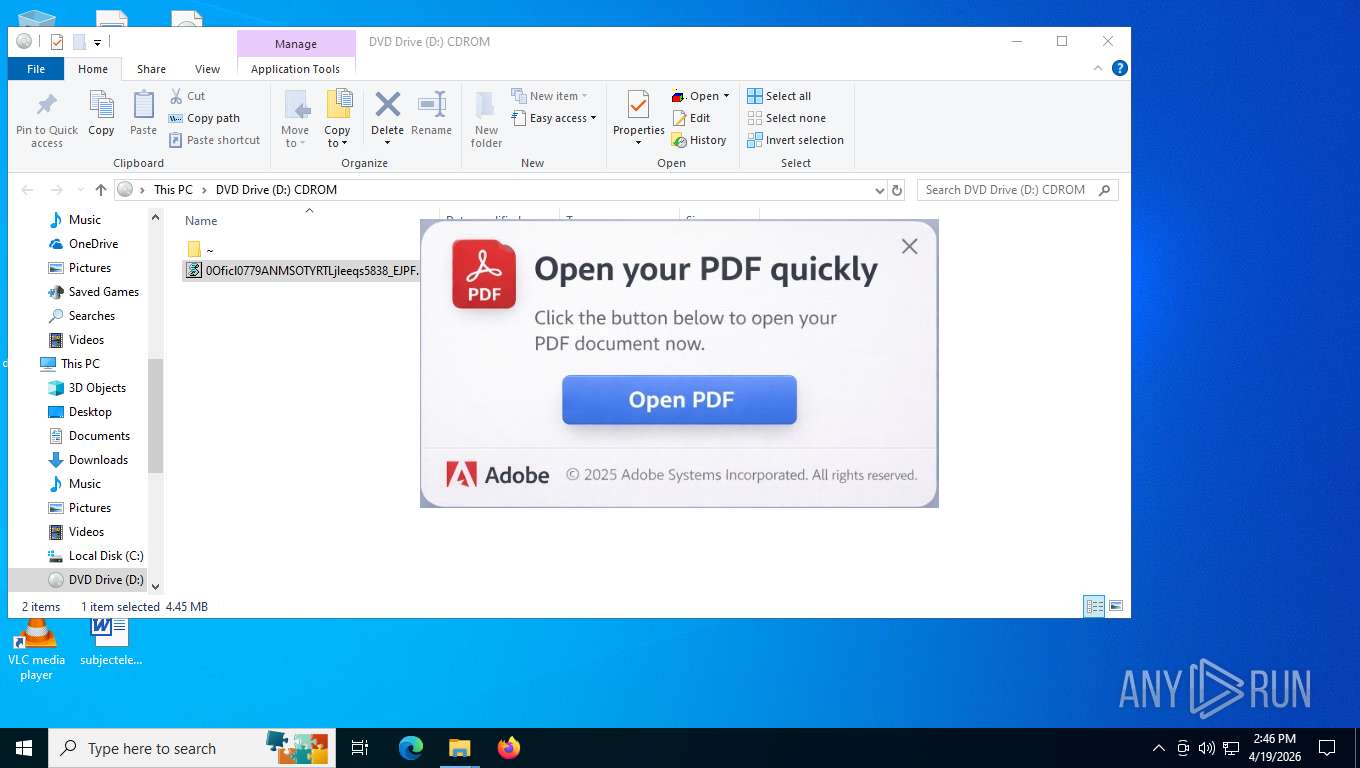The image size is (1360, 768).
Task: Select the ~ folder in file list
Action: 200,250
